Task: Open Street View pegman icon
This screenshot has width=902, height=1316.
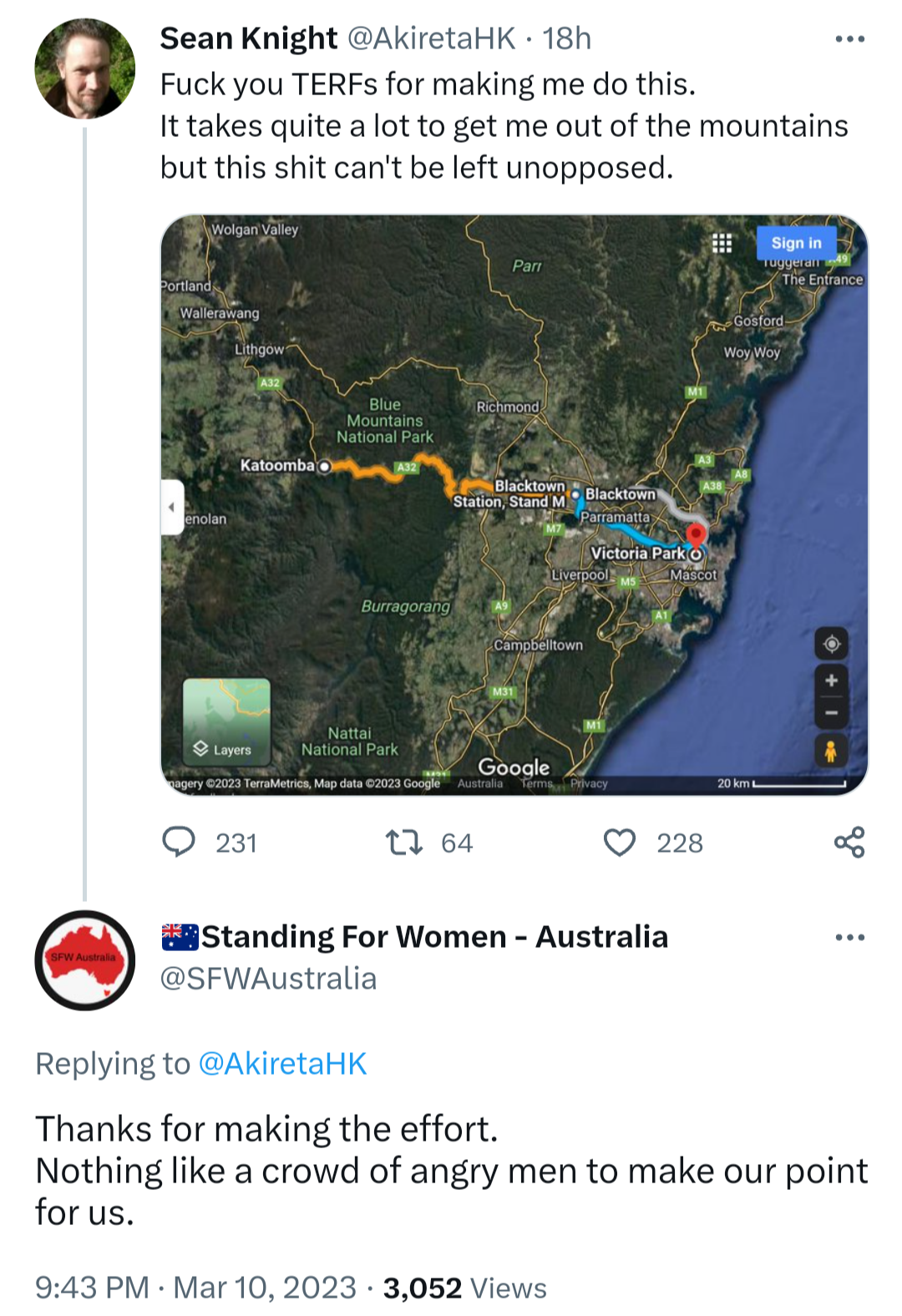Action: [x=831, y=752]
